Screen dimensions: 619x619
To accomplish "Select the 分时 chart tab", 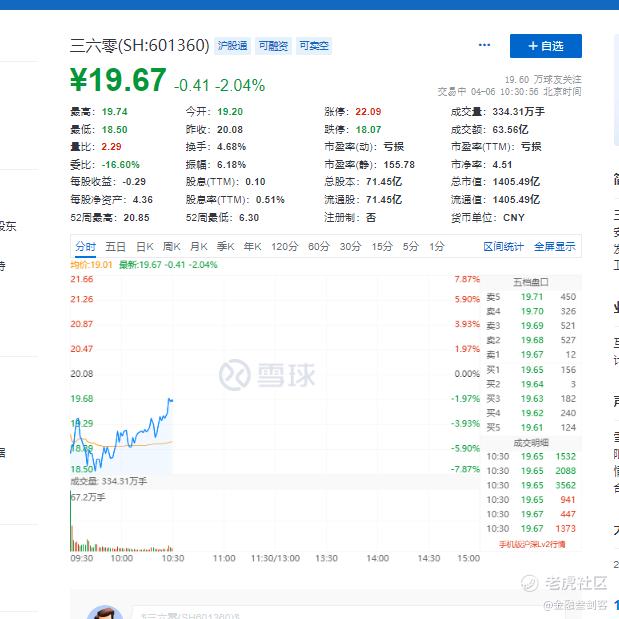I will click(x=86, y=247).
